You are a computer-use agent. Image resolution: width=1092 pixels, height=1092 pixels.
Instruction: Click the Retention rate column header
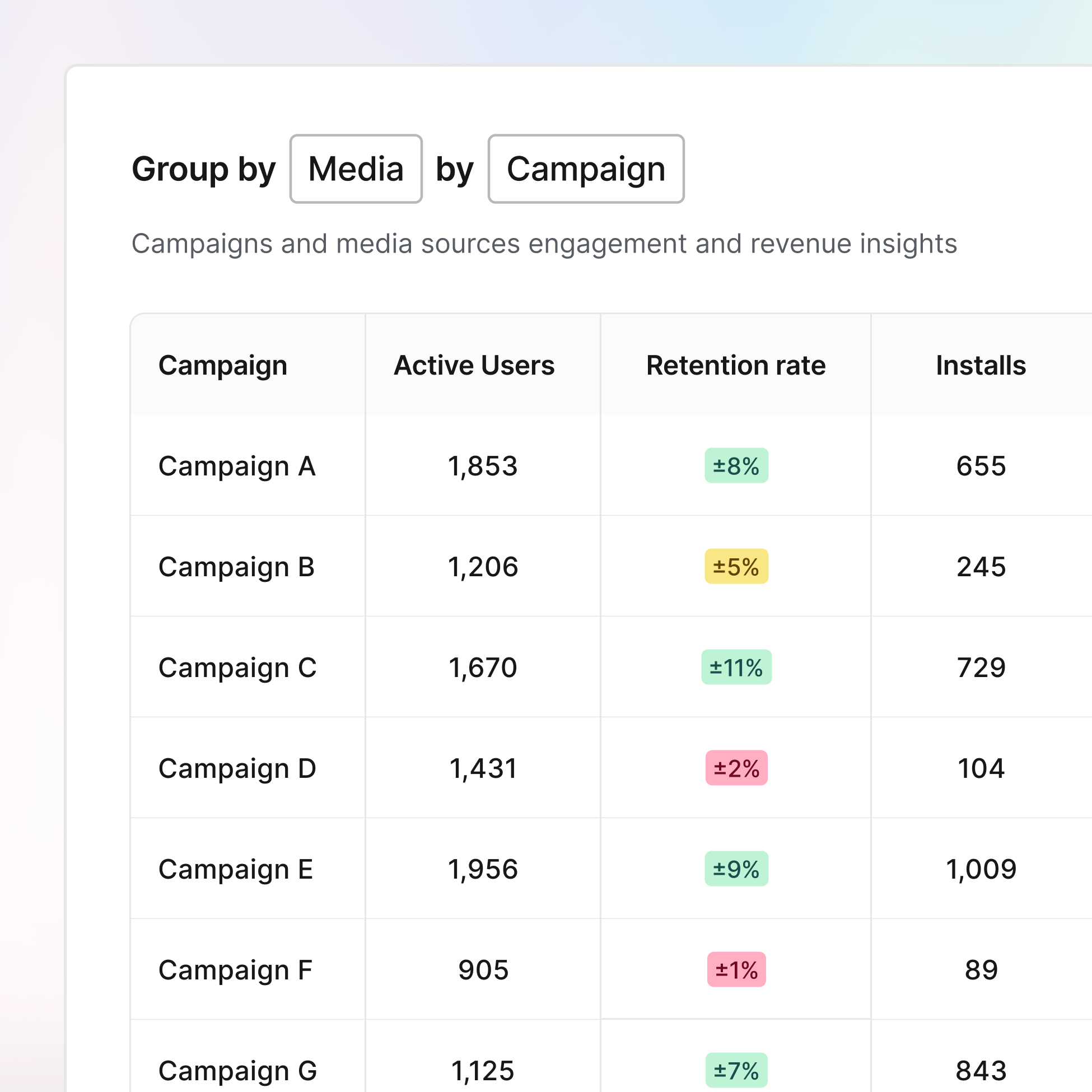735,365
